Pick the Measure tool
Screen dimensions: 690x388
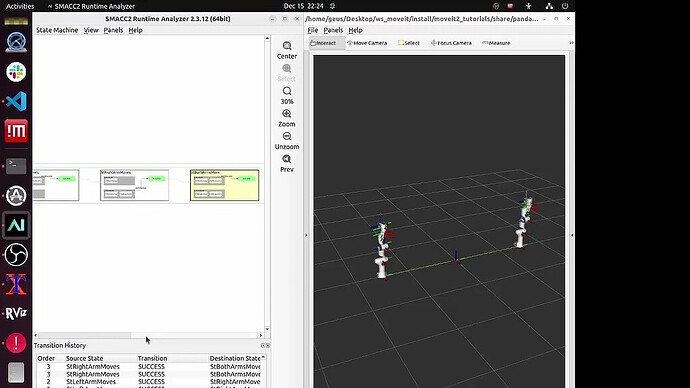(496, 43)
